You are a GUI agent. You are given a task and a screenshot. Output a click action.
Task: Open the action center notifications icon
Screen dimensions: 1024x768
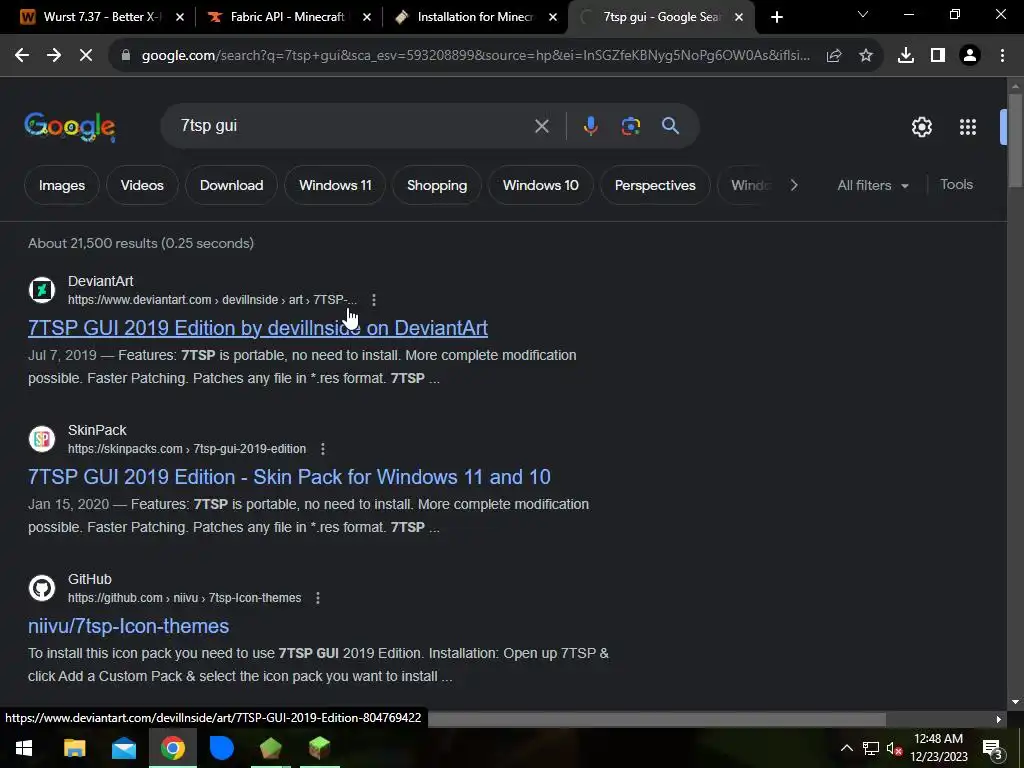tap(993, 749)
